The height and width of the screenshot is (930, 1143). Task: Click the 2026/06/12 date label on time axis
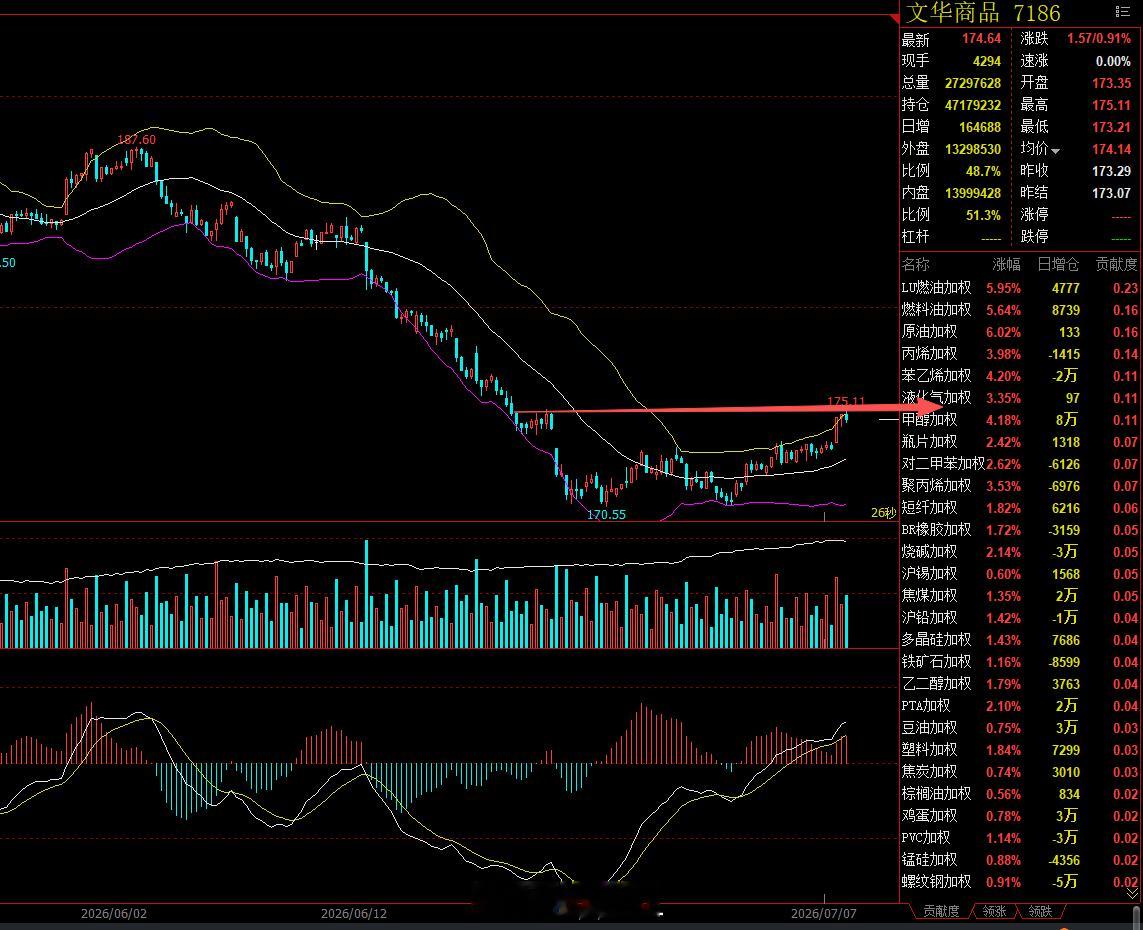(354, 913)
